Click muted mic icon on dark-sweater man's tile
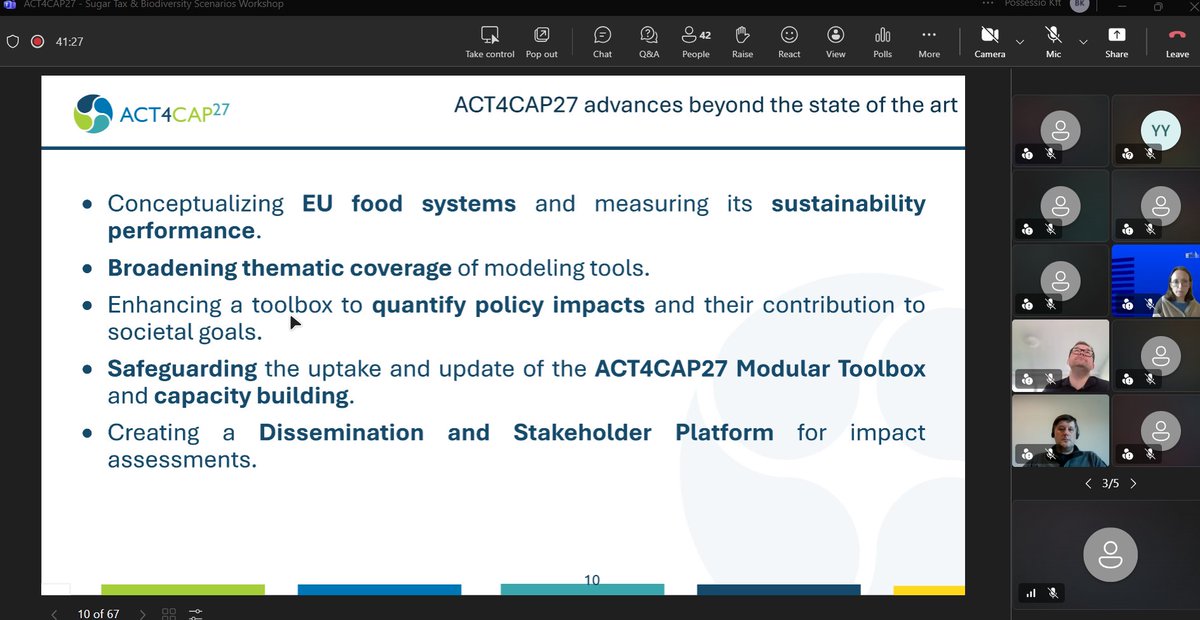Image resolution: width=1200 pixels, height=620 pixels. (x=1051, y=455)
